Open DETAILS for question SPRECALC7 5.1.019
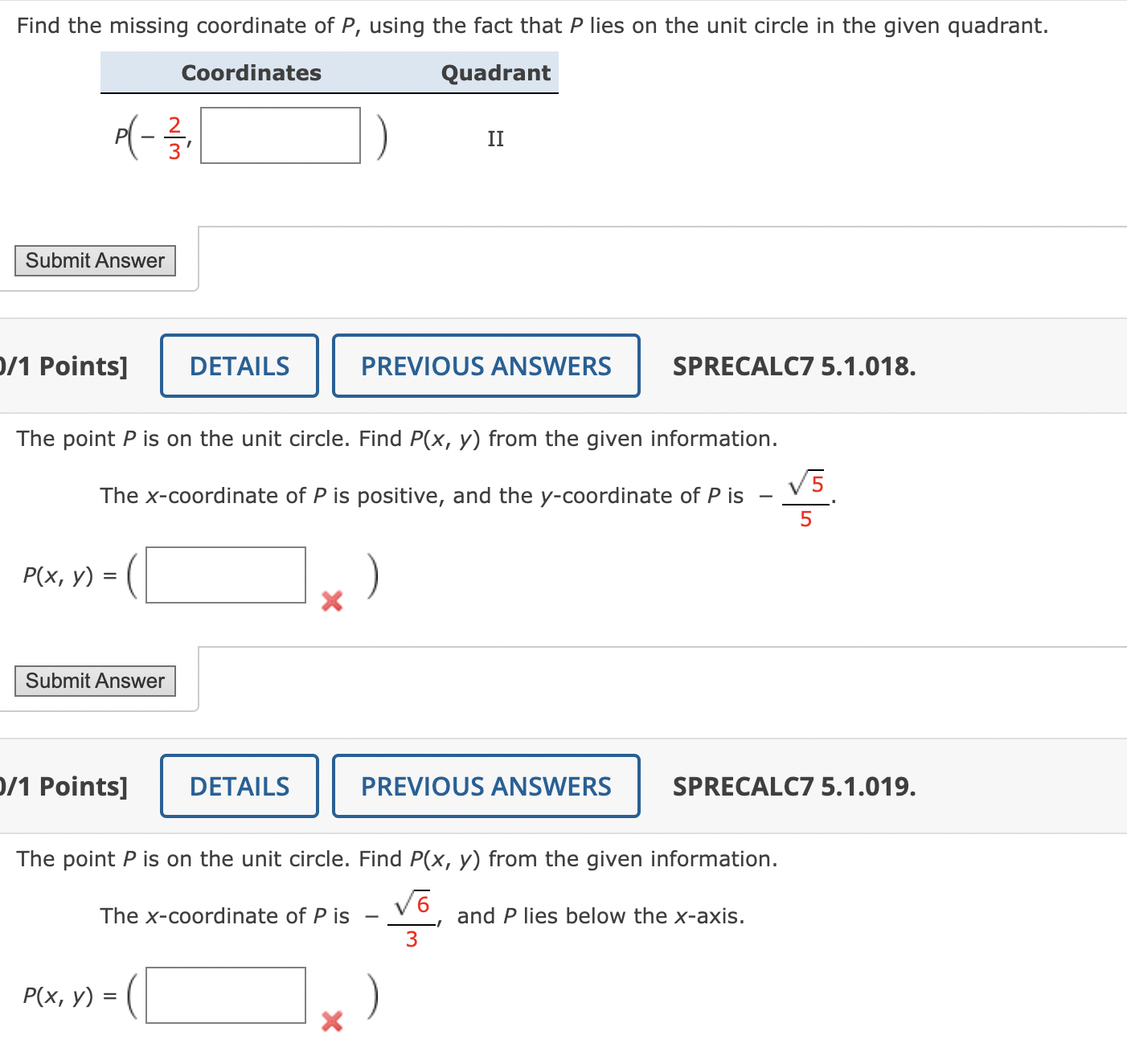 tap(239, 786)
